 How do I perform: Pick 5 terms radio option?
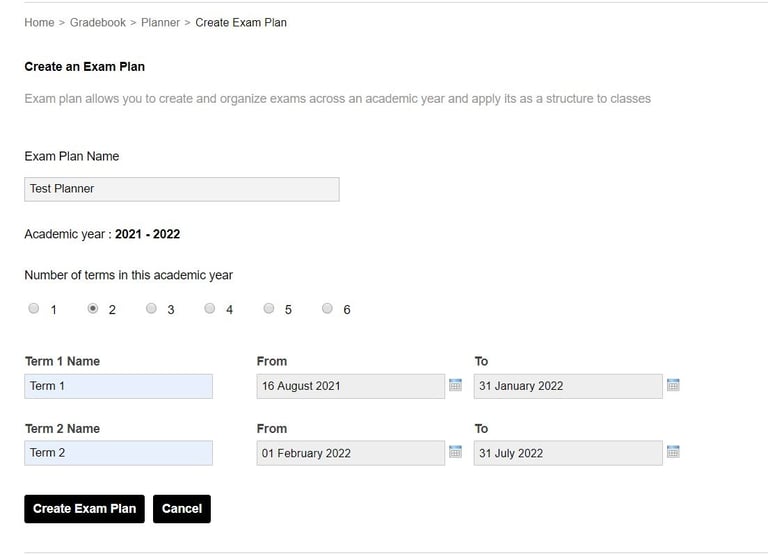click(269, 309)
